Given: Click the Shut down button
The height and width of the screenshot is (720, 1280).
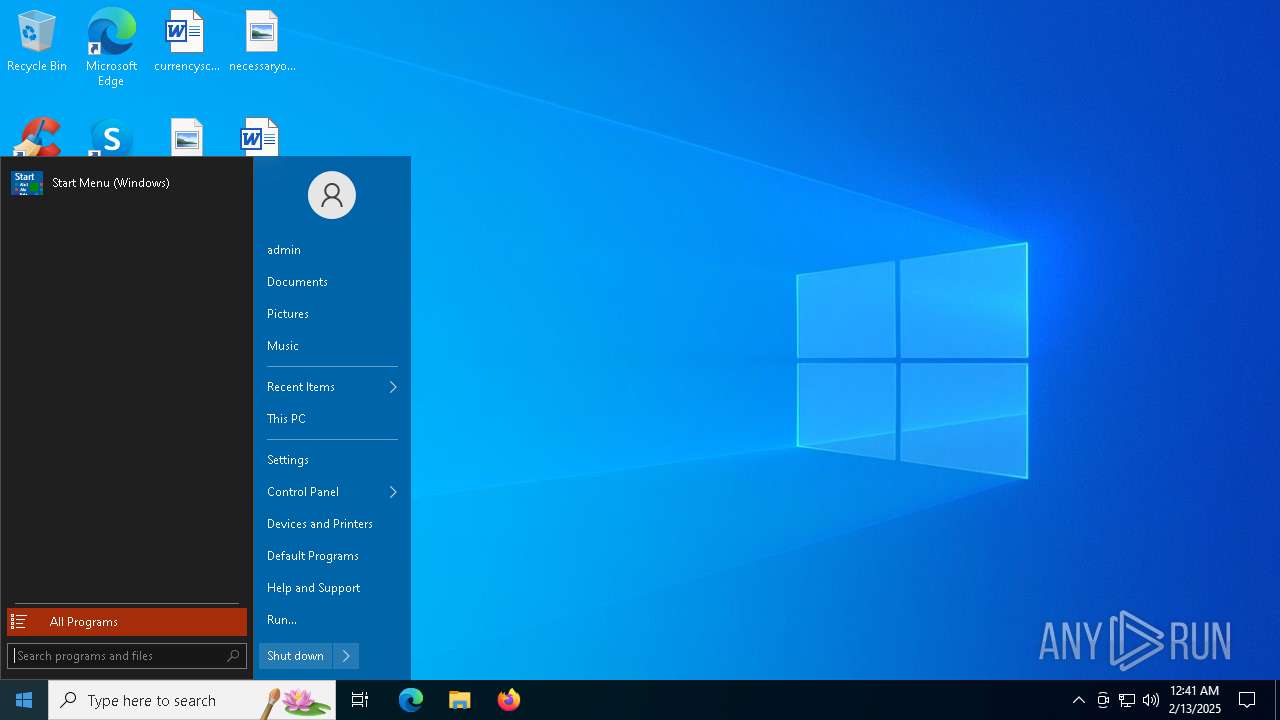Looking at the screenshot, I should pos(295,656).
